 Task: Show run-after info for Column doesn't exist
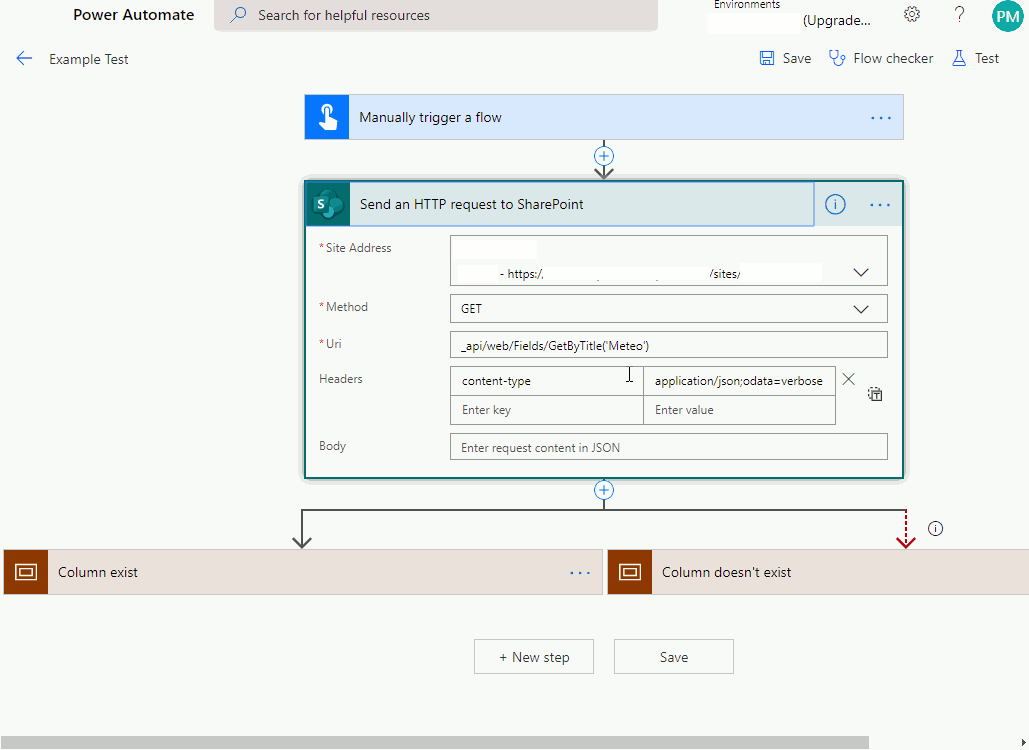pos(935,528)
